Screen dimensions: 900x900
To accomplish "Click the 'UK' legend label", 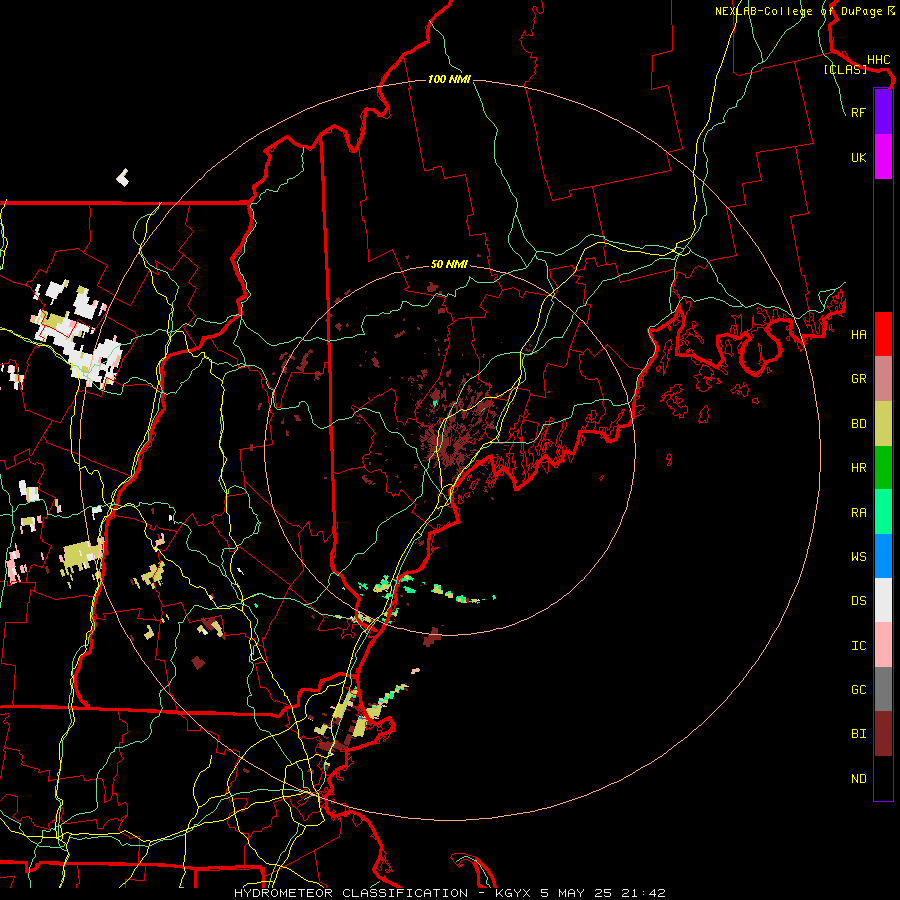I will pos(858,157).
